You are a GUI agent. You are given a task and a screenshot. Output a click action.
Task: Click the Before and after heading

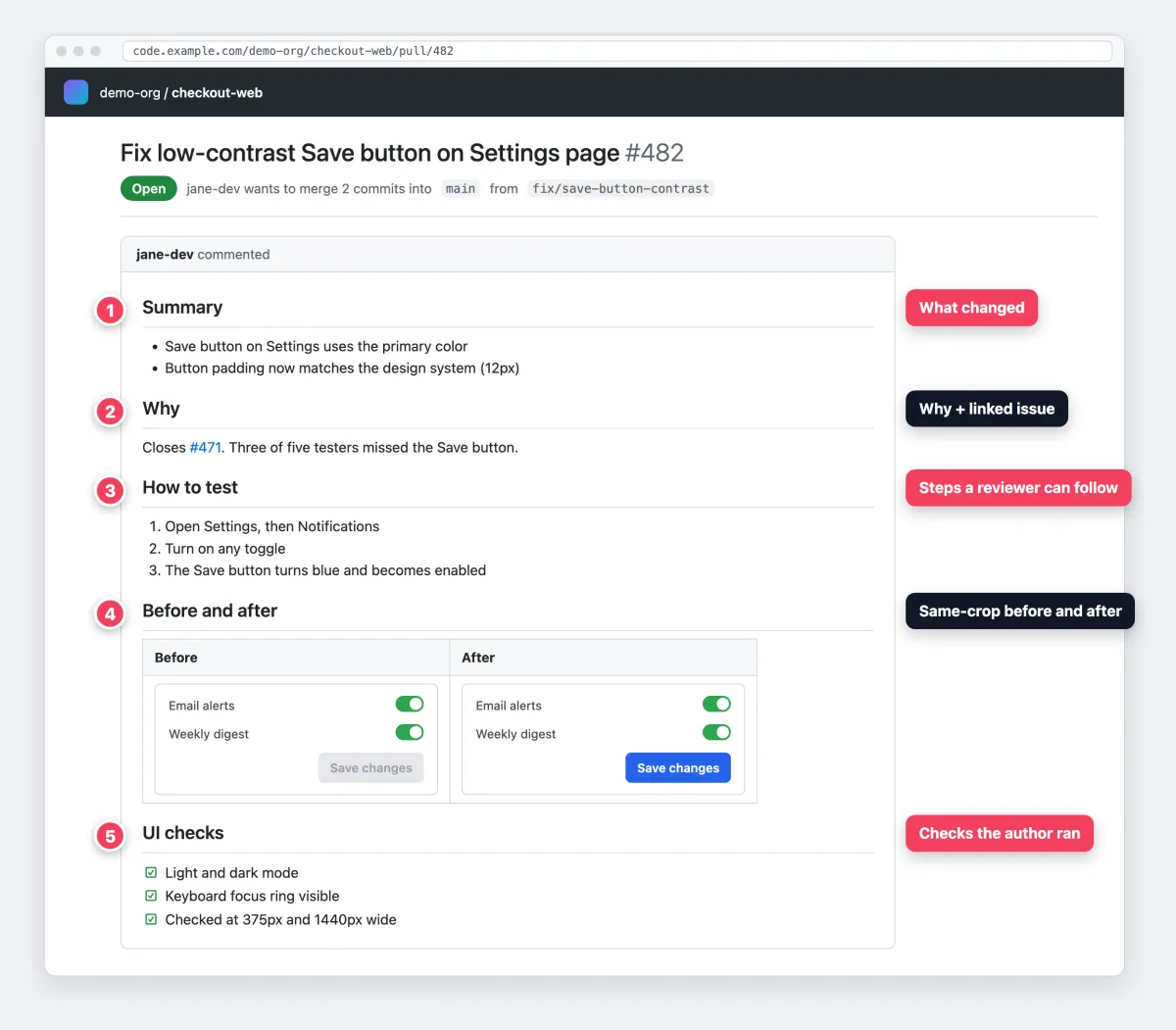click(210, 611)
